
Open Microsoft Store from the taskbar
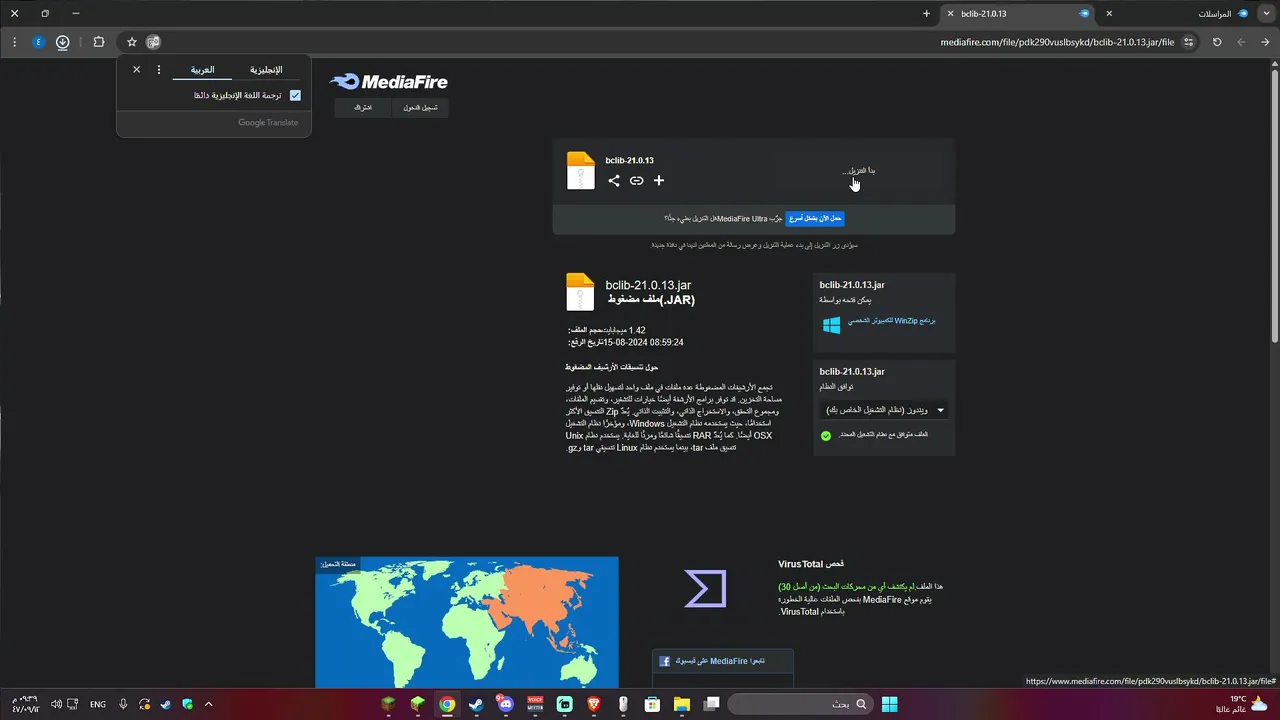[x=652, y=705]
